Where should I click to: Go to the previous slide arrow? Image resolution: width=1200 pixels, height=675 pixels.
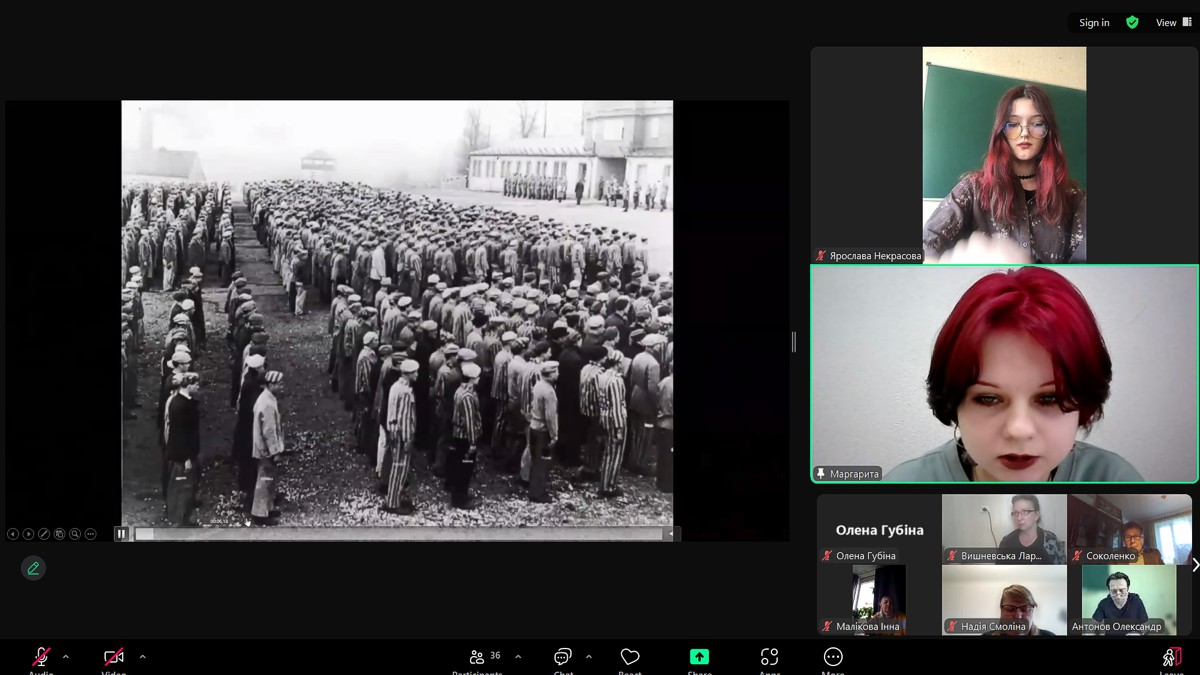click(x=13, y=534)
